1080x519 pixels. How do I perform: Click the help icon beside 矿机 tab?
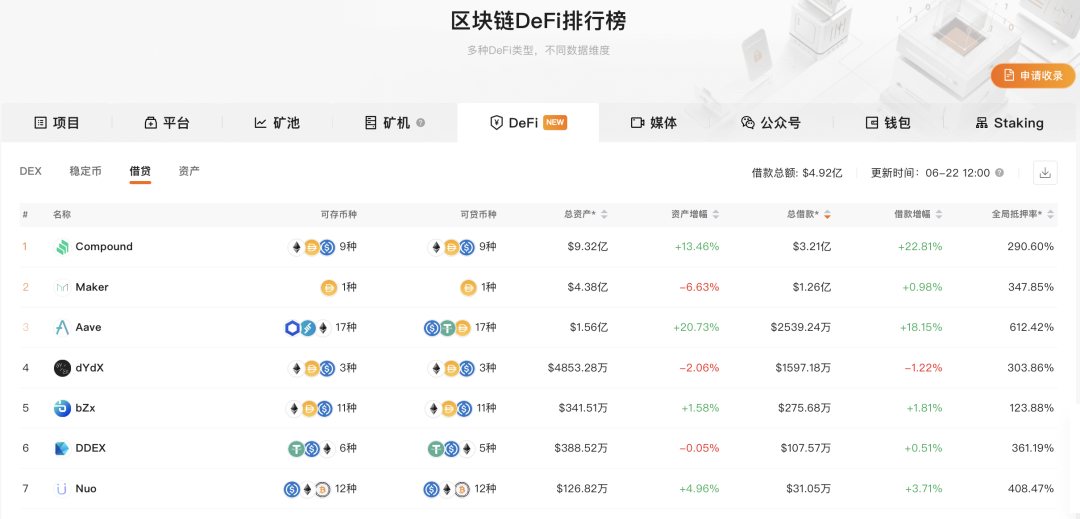tap(421, 123)
